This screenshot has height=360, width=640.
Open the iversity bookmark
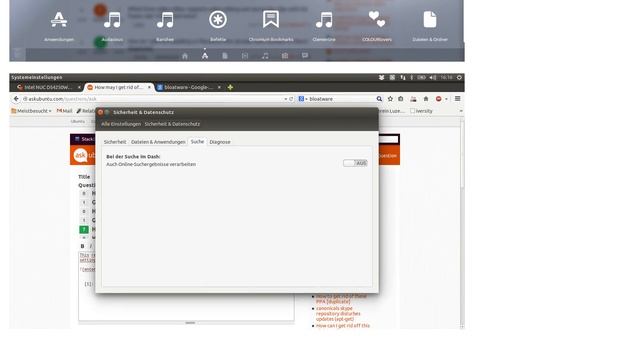tap(421, 111)
